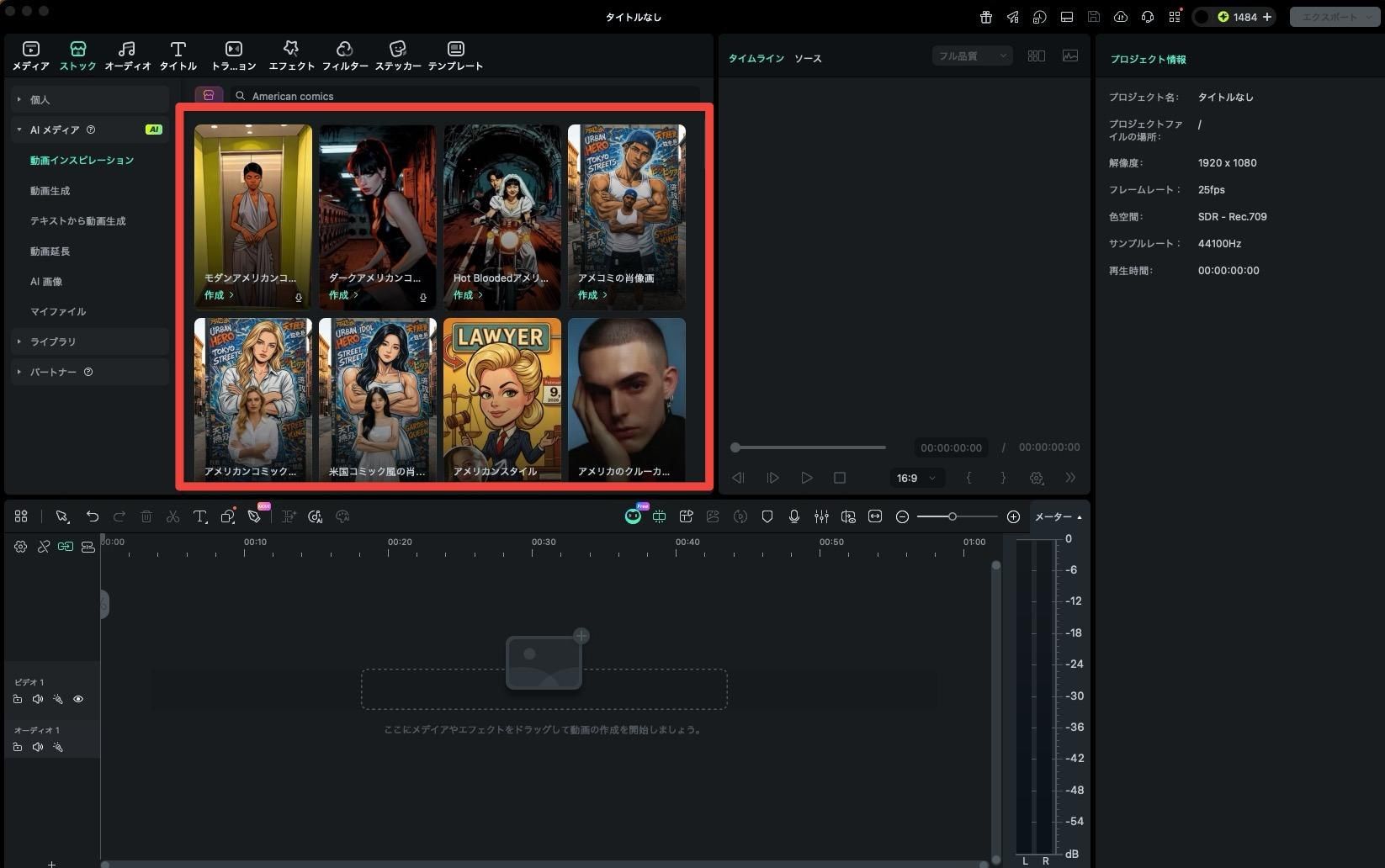Toggle visibility eye for ビデオ 1 track
Screen dimensions: 1385x868
(78, 699)
